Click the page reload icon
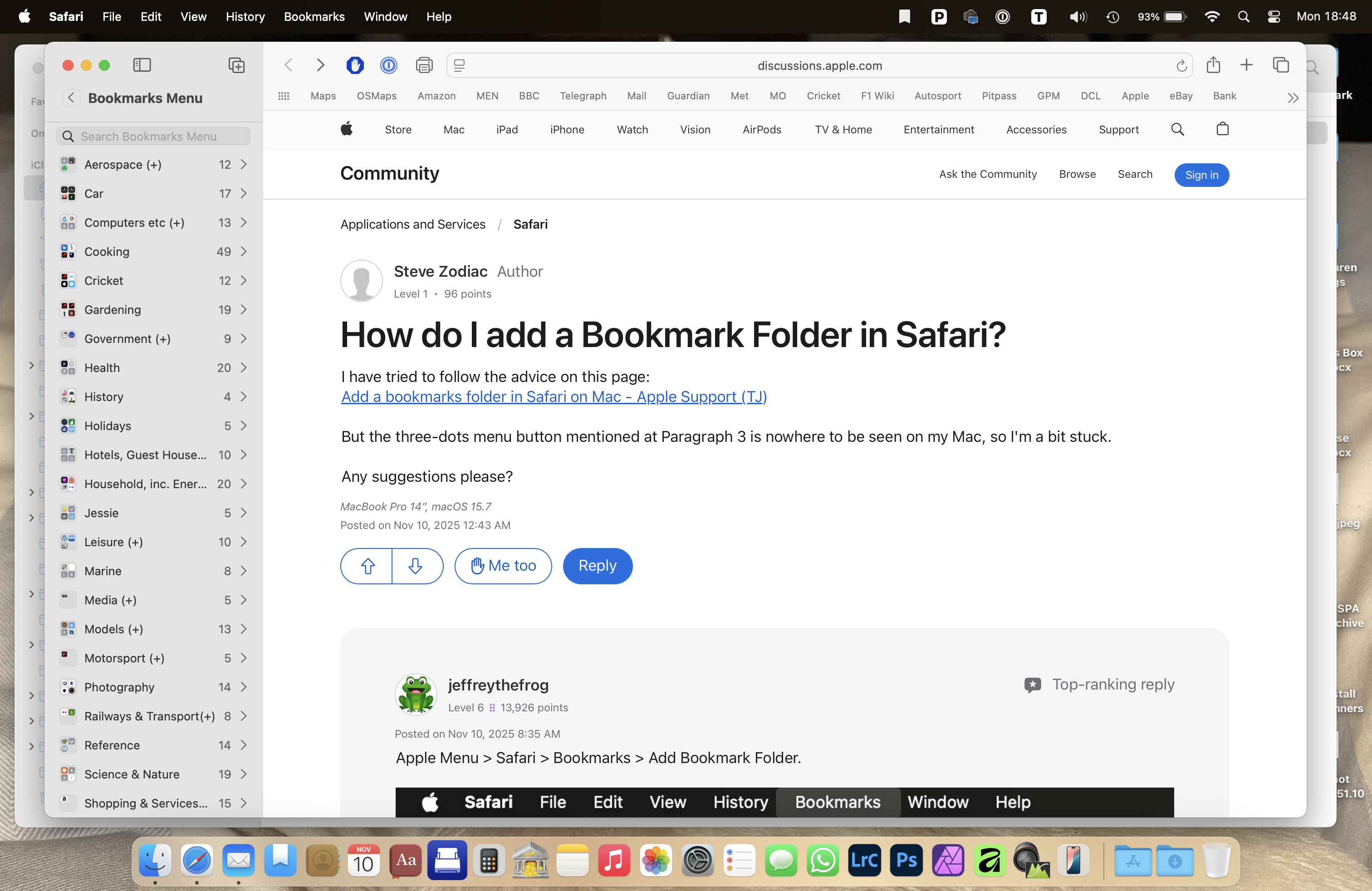This screenshot has width=1372, height=891. coord(1181,66)
